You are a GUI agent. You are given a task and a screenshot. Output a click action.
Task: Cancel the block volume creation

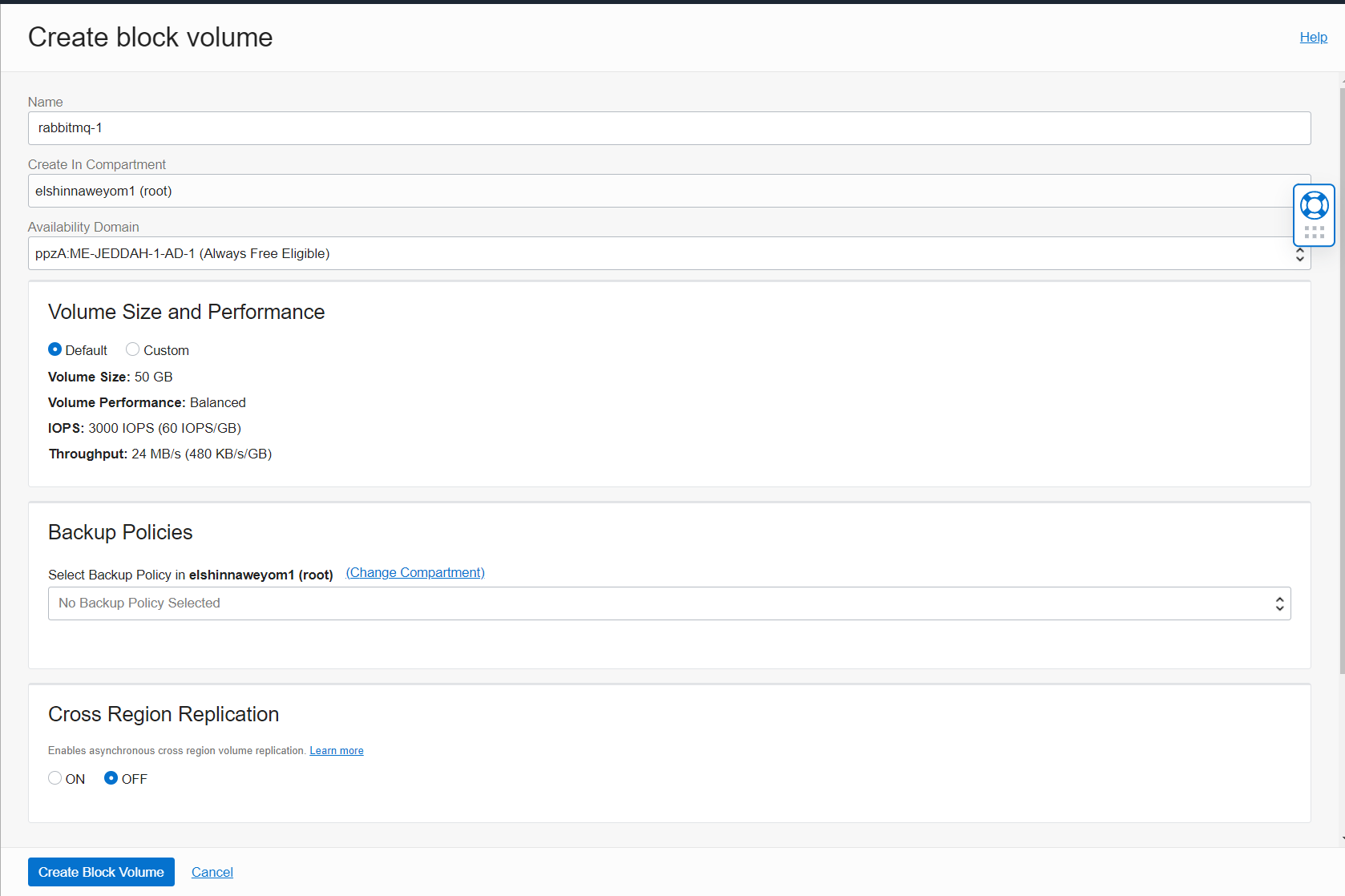coord(212,872)
